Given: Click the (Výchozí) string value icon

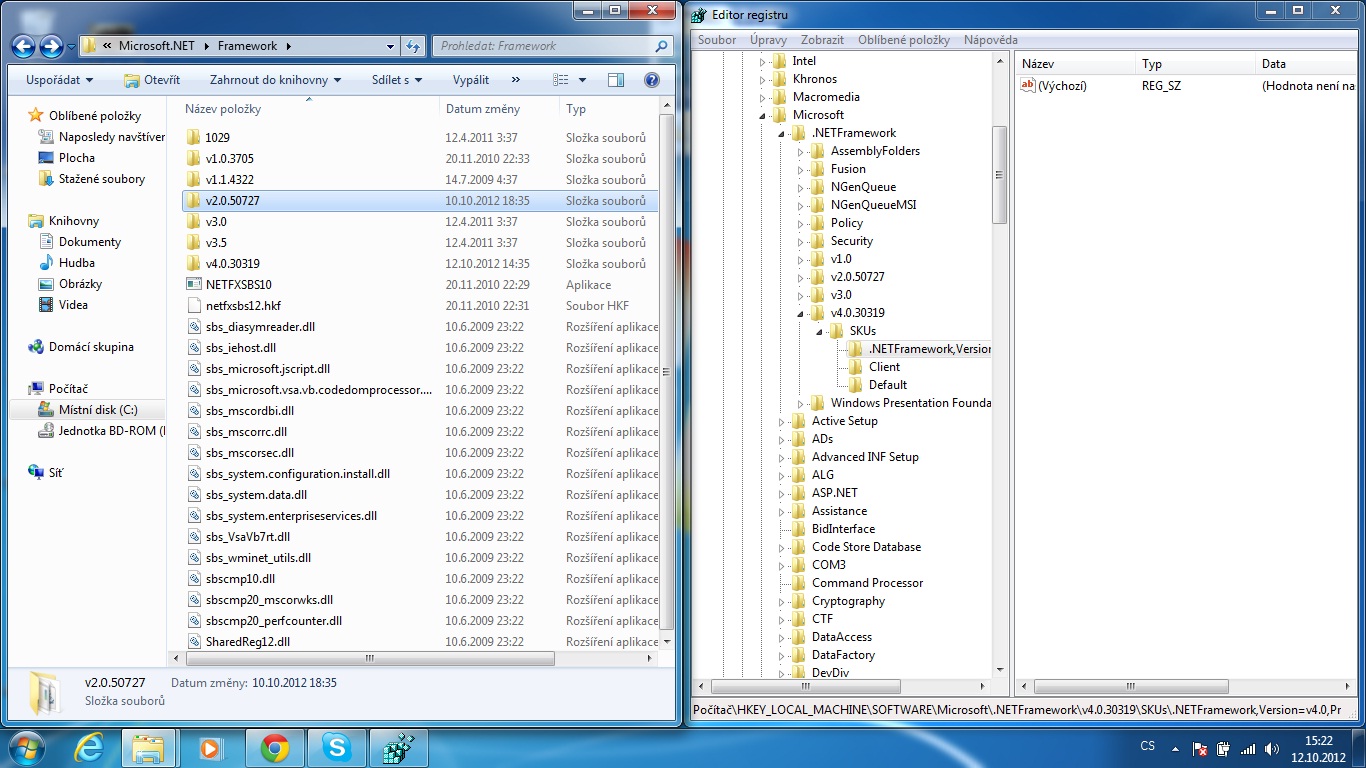Looking at the screenshot, I should [1027, 86].
